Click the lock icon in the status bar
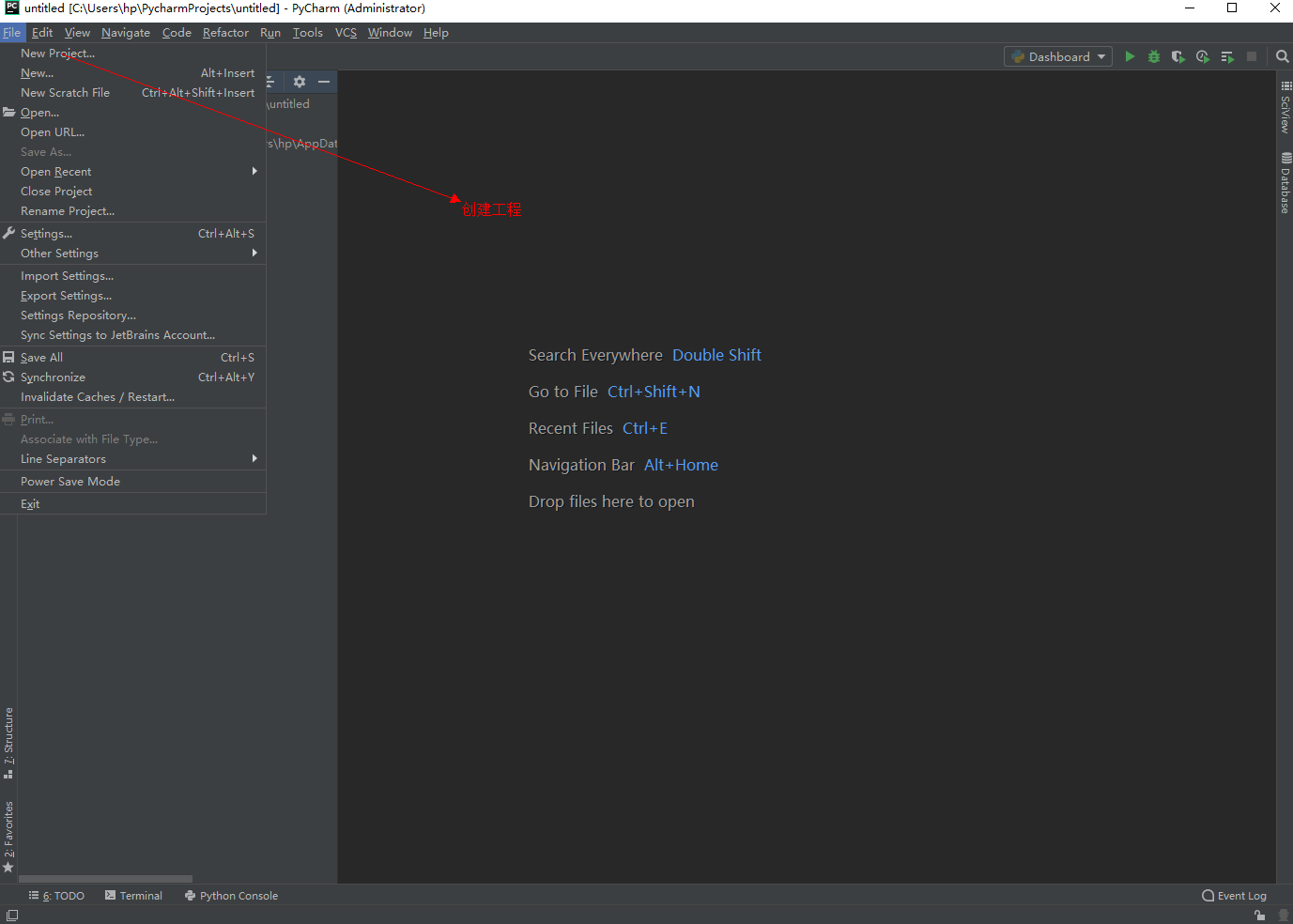Screen dimensions: 1293x924 1259,916
